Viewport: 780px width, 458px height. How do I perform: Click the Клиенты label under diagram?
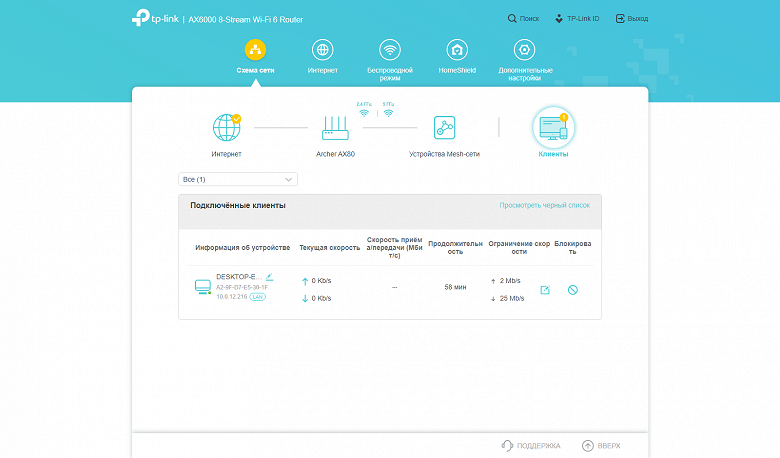[x=553, y=154]
